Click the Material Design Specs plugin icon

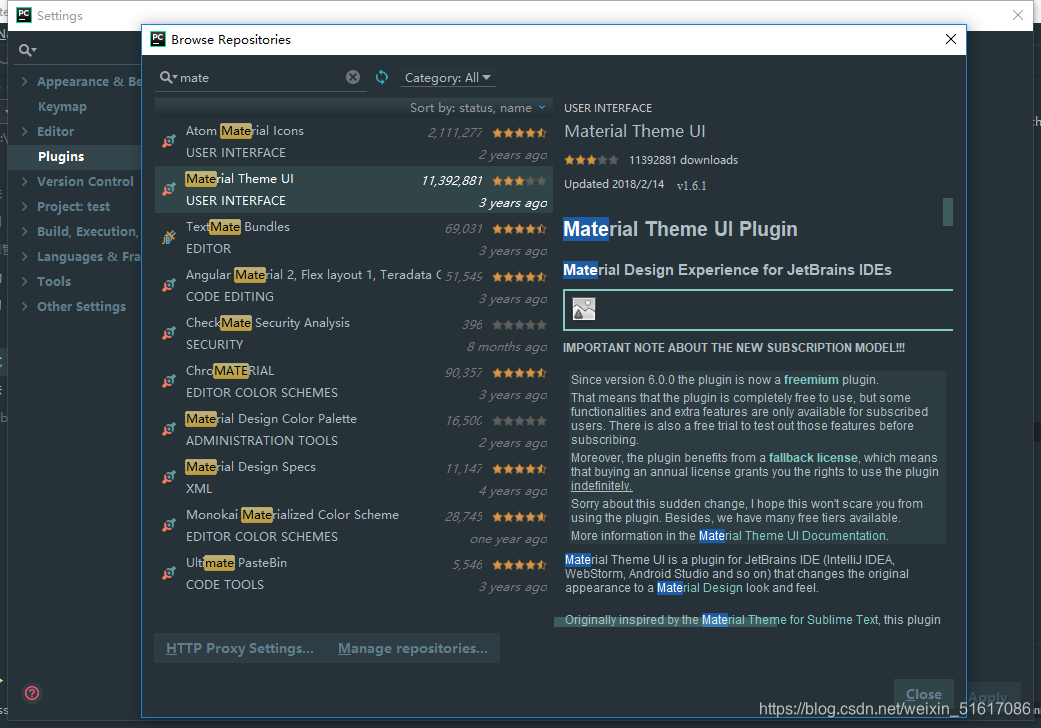point(169,477)
